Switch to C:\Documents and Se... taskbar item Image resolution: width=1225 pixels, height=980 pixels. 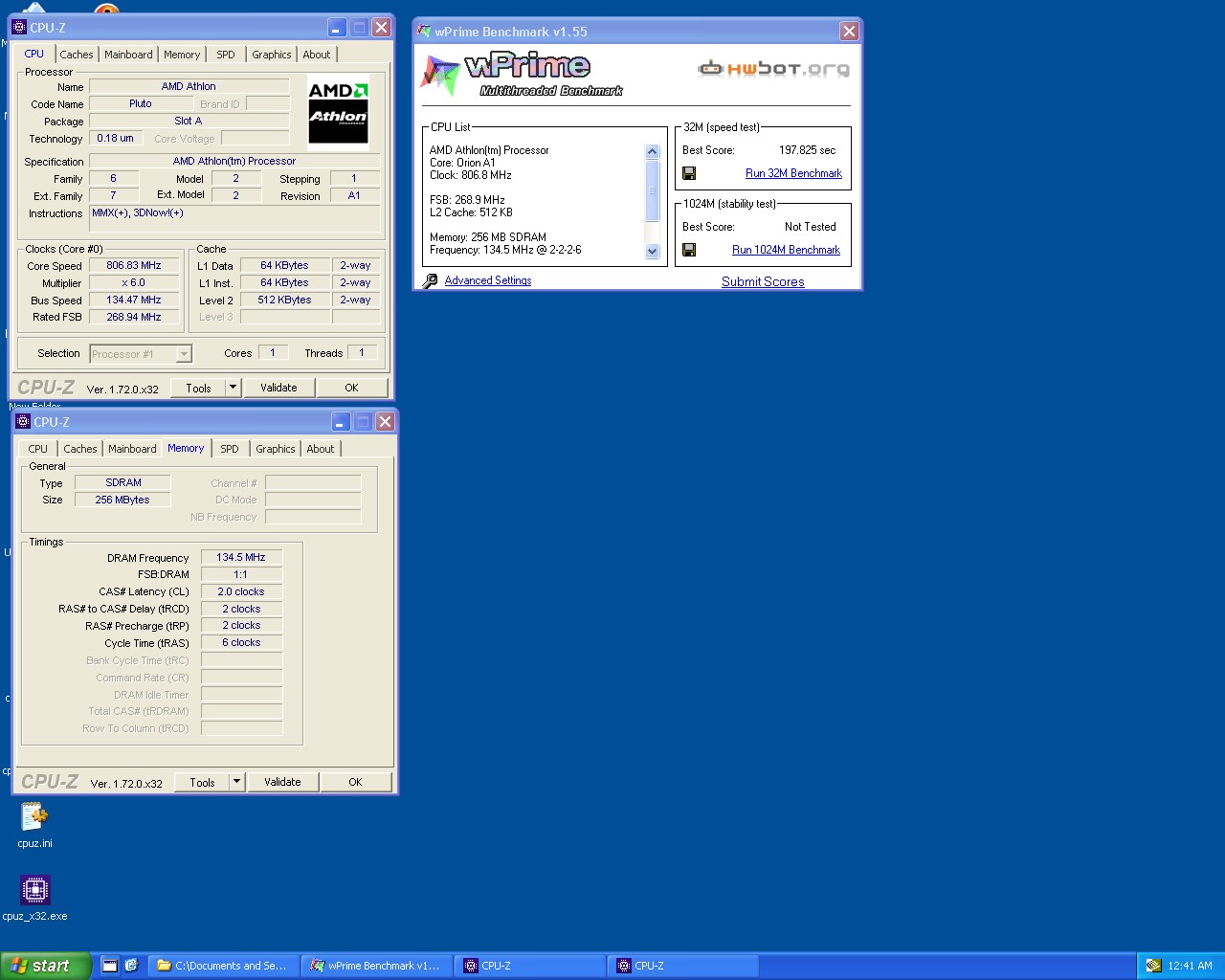224,966
